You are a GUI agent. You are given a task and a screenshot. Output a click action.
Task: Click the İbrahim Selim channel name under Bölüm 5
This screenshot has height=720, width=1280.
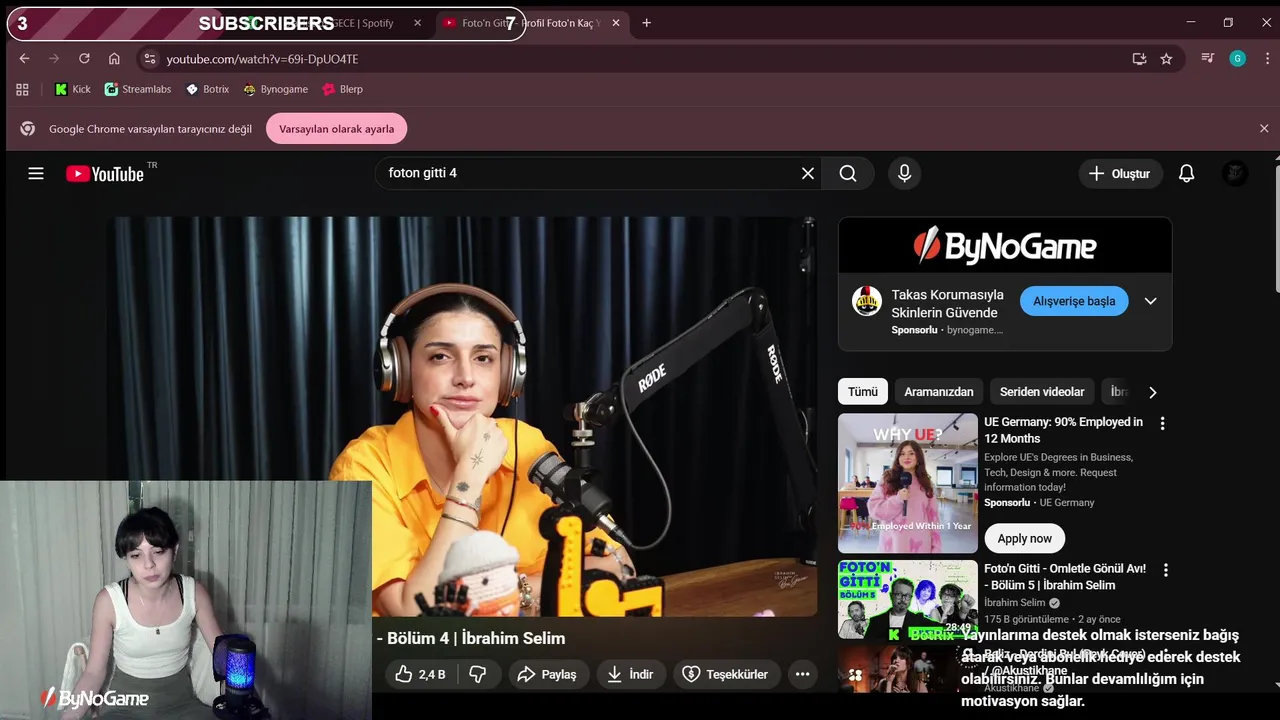tap(1014, 603)
